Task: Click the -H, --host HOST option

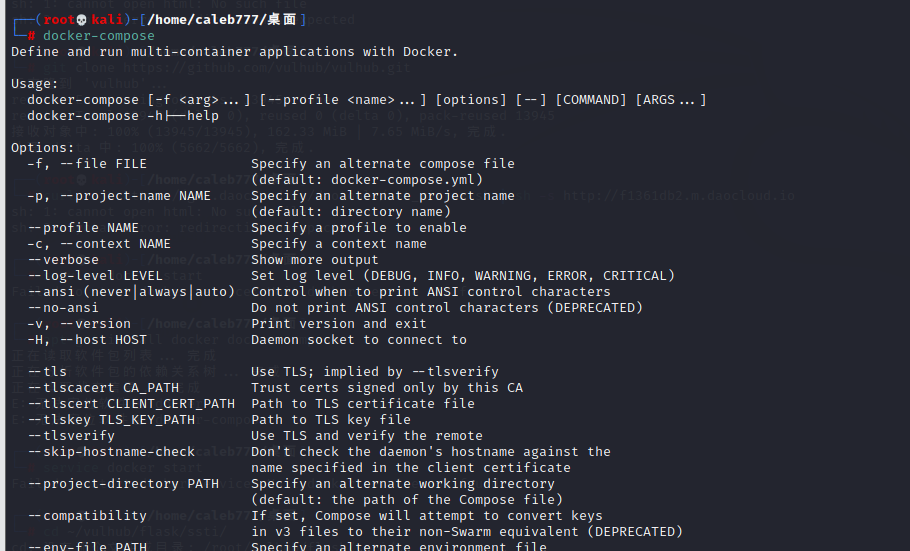Action: pos(87,340)
